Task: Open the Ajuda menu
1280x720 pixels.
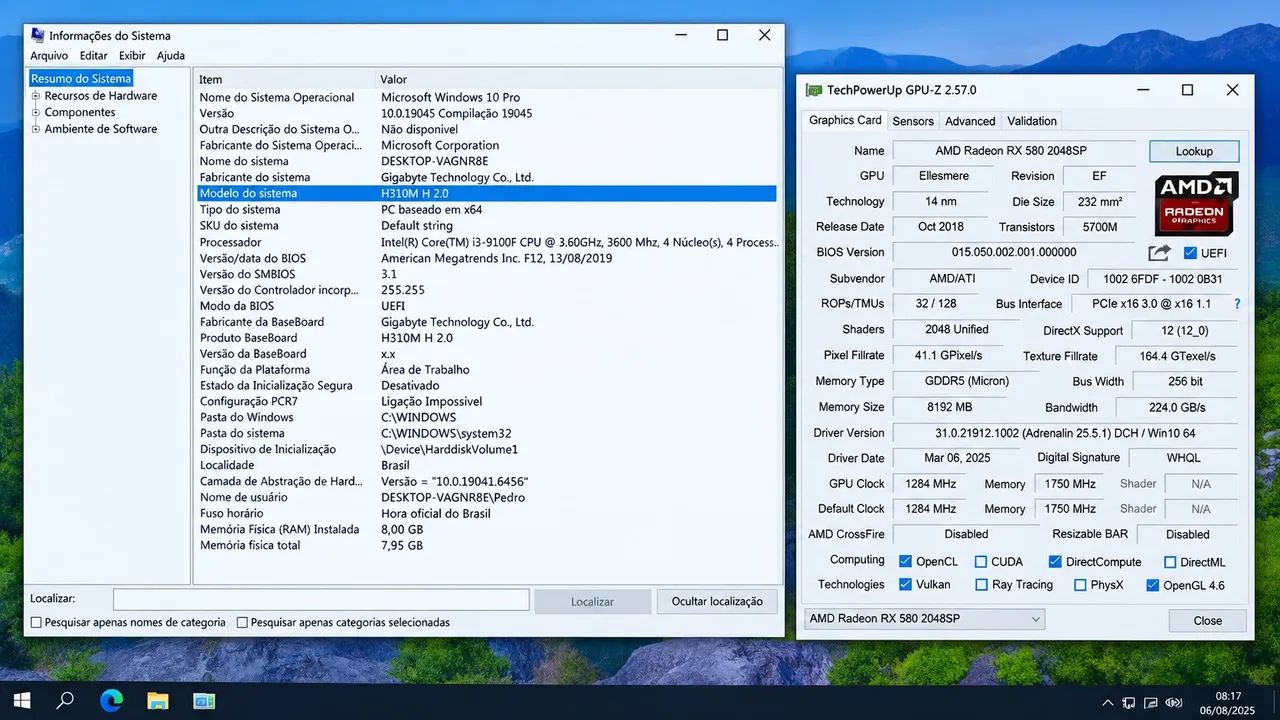Action: (x=171, y=56)
